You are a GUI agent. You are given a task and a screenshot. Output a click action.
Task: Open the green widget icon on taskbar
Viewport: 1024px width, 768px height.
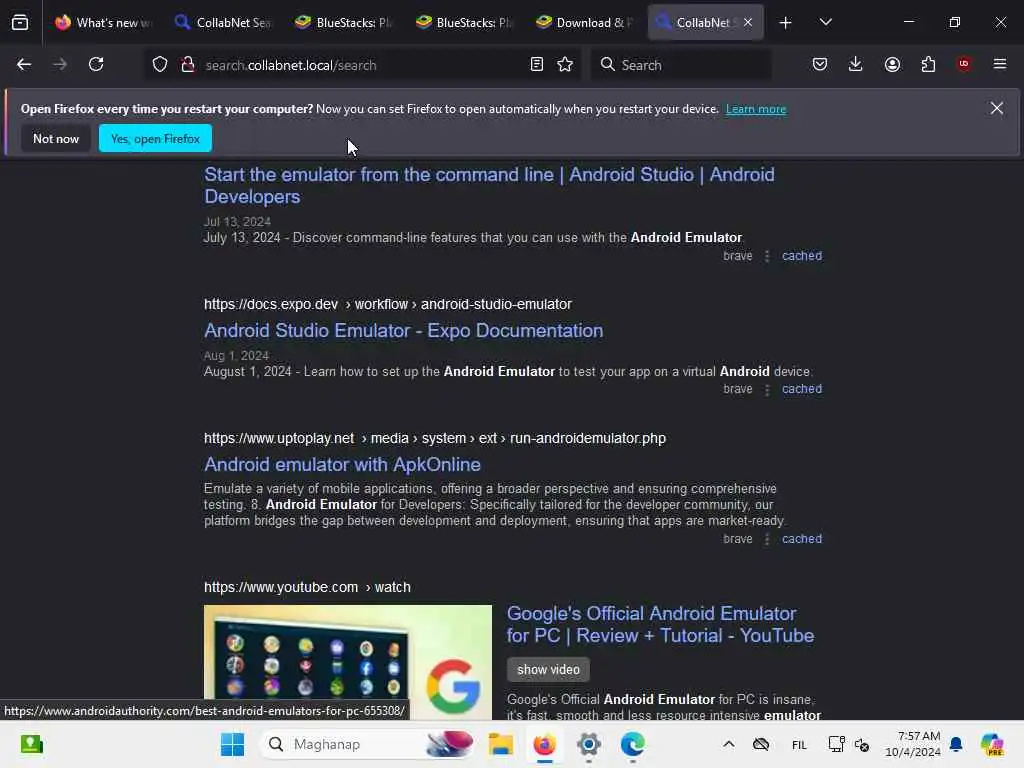point(31,744)
